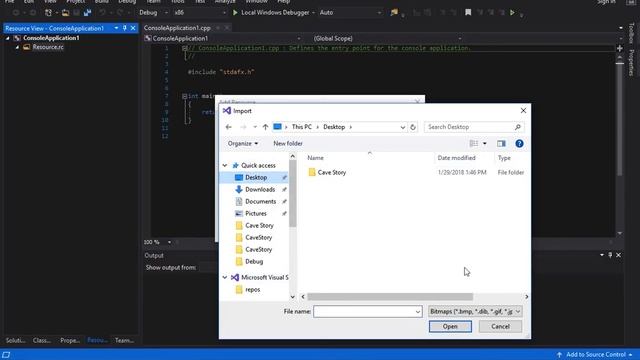Click This PC in address breadcrumb
640x360 pixels.
[302, 127]
